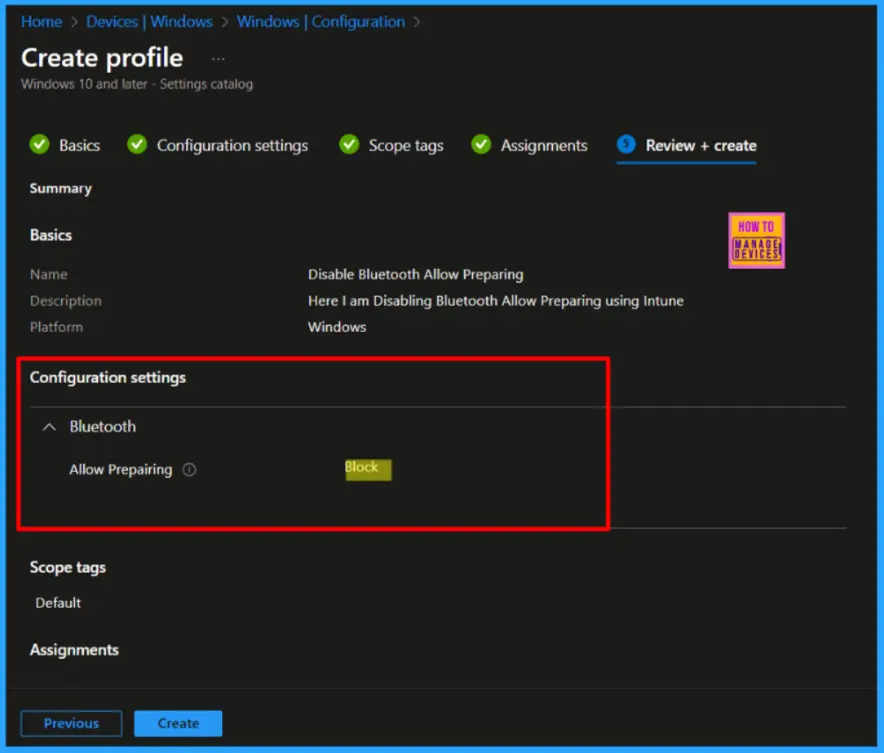Click the Bluetooth category label
Viewport: 884px width, 753px height.
pyautogui.click(x=103, y=427)
